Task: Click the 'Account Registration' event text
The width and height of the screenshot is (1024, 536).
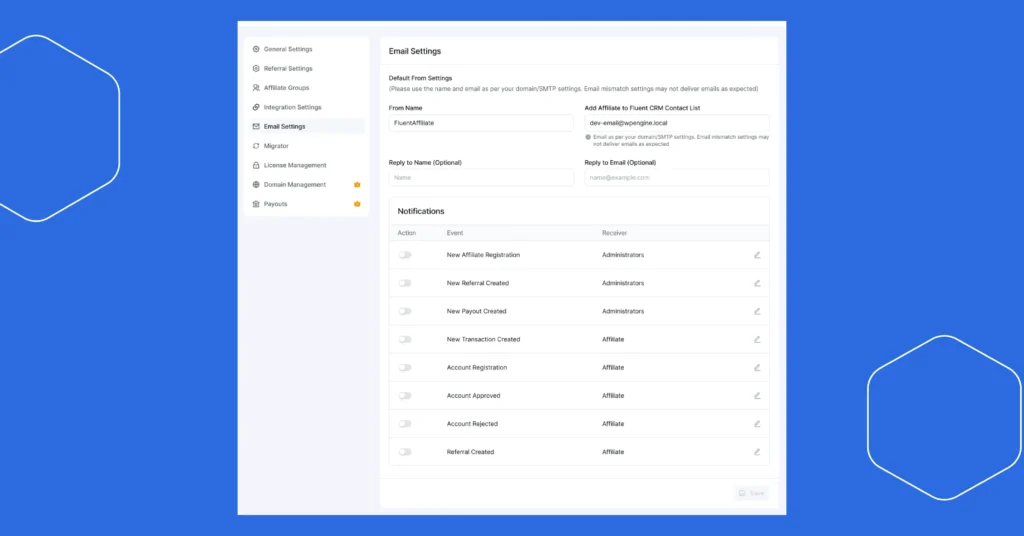Action: [x=477, y=368]
